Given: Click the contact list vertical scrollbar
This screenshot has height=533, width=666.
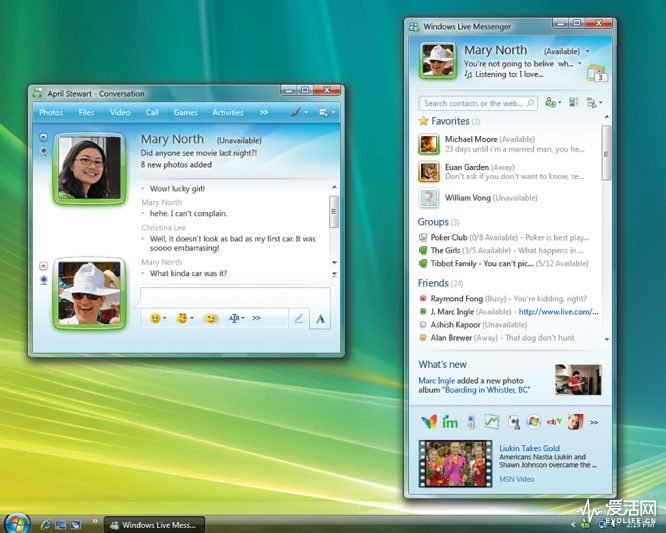Looking at the screenshot, I should coord(606,150).
